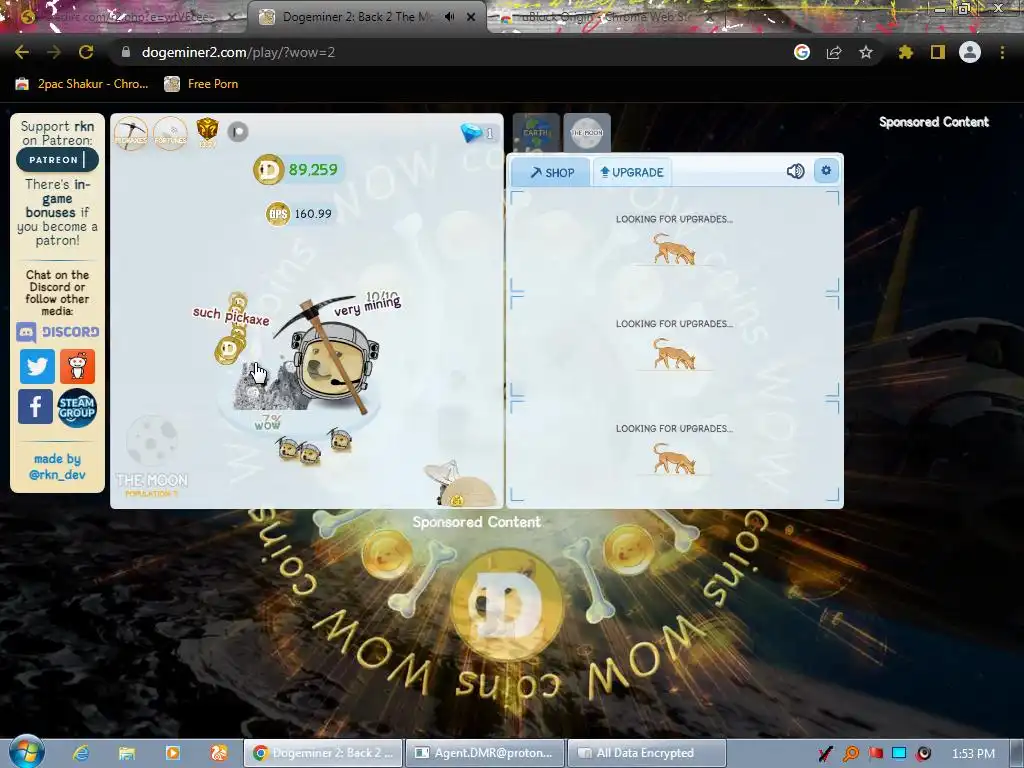This screenshot has height=768, width=1024.
Task: Open the Google icon in address bar
Action: pos(802,52)
